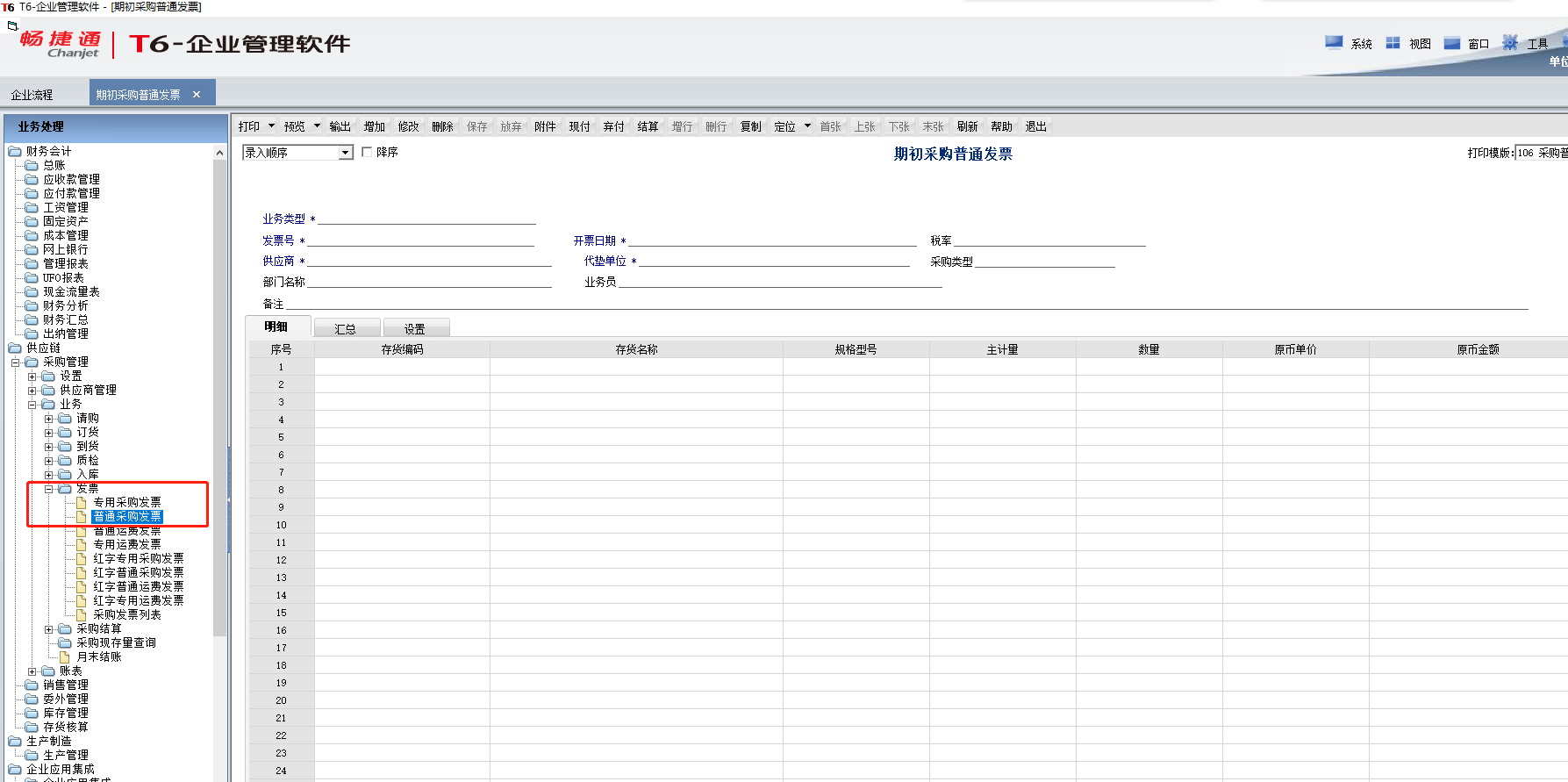
Task: Click the 窗口 icon in the header
Action: (1452, 42)
